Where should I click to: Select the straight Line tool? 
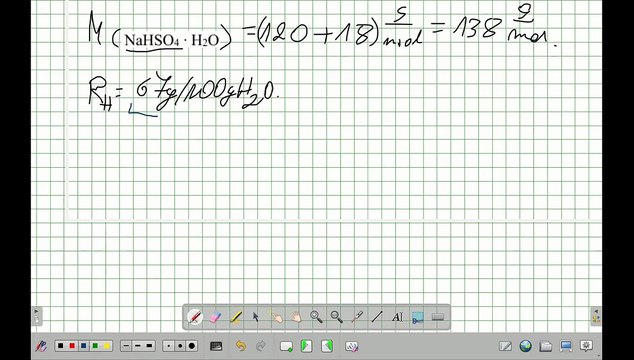(377, 317)
